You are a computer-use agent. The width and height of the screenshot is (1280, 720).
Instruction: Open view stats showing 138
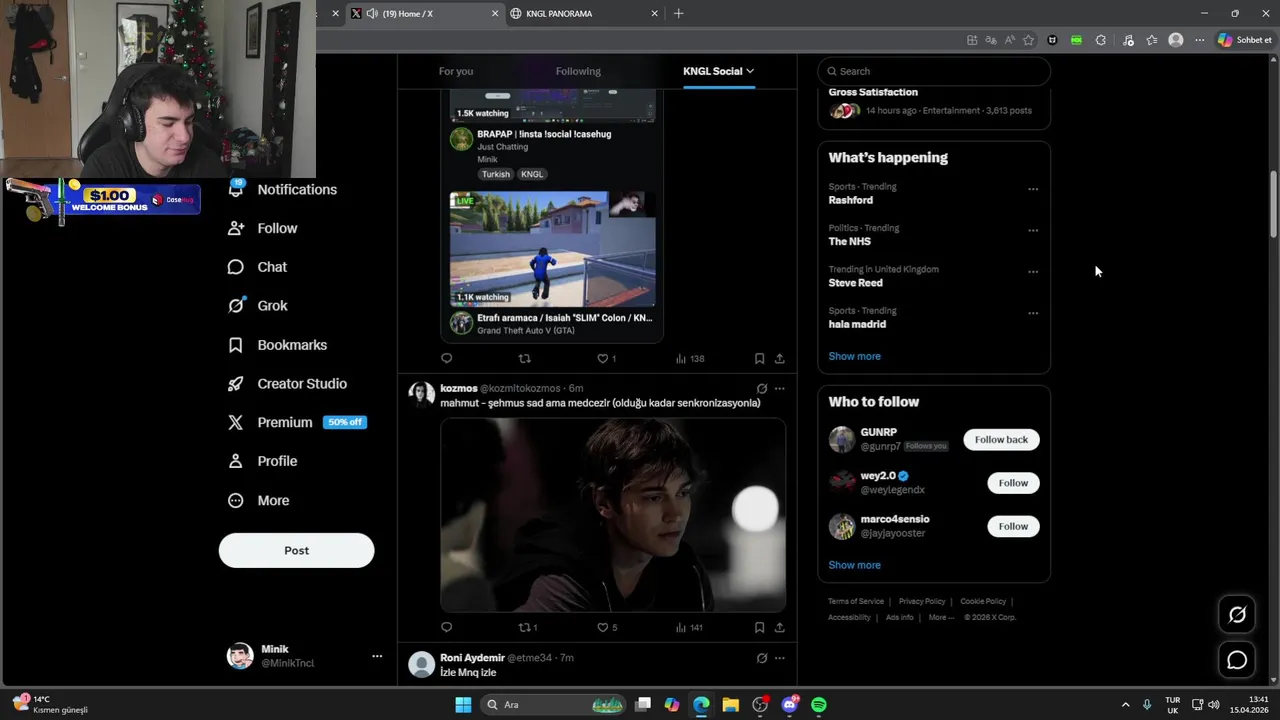[690, 358]
